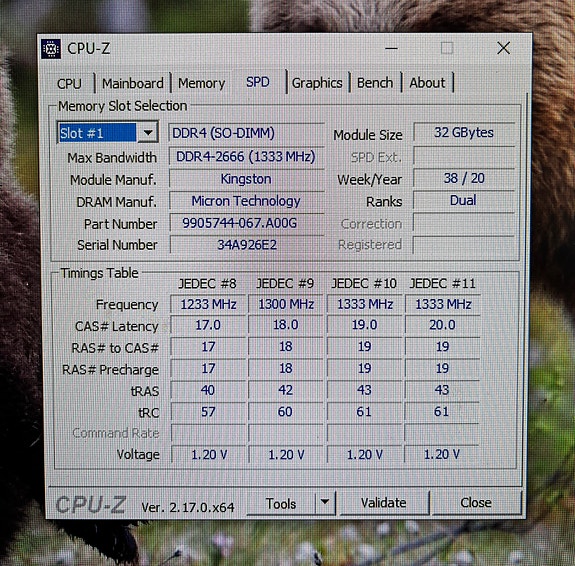
Task: Switch to the CPU tab
Action: coord(69,83)
